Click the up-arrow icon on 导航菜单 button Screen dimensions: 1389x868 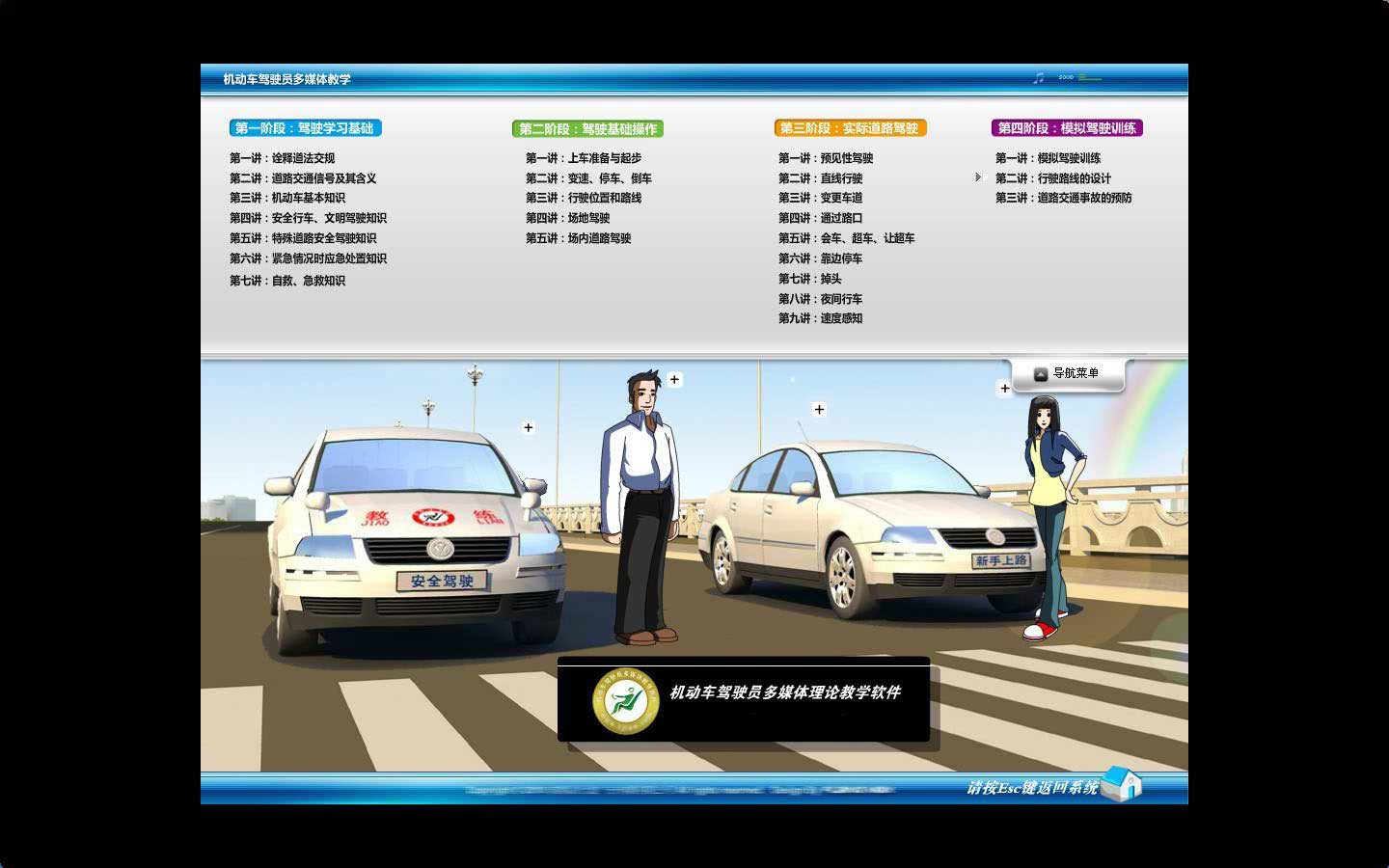coord(1041,374)
